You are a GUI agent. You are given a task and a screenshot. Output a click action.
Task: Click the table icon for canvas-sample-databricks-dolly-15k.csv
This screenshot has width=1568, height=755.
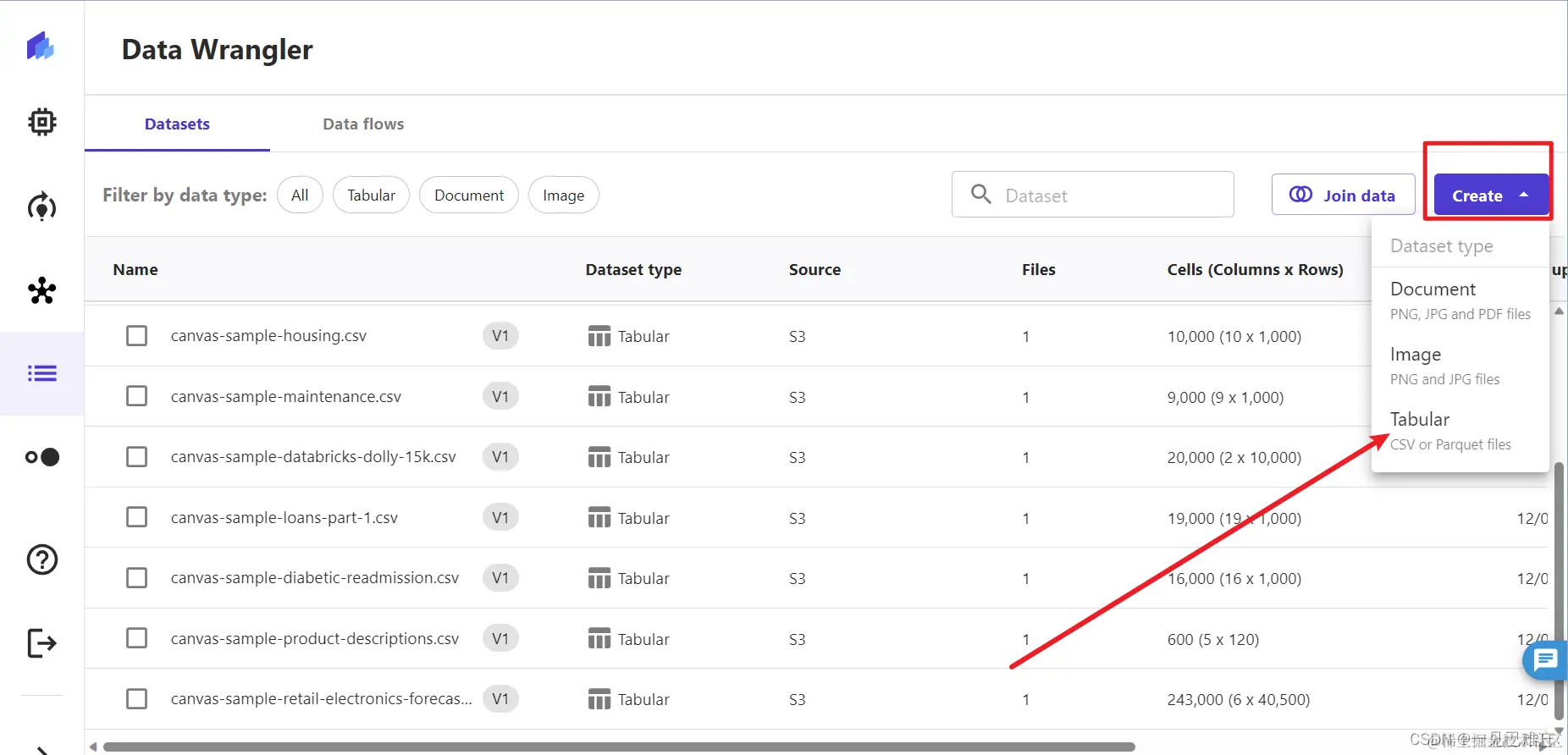click(x=599, y=457)
